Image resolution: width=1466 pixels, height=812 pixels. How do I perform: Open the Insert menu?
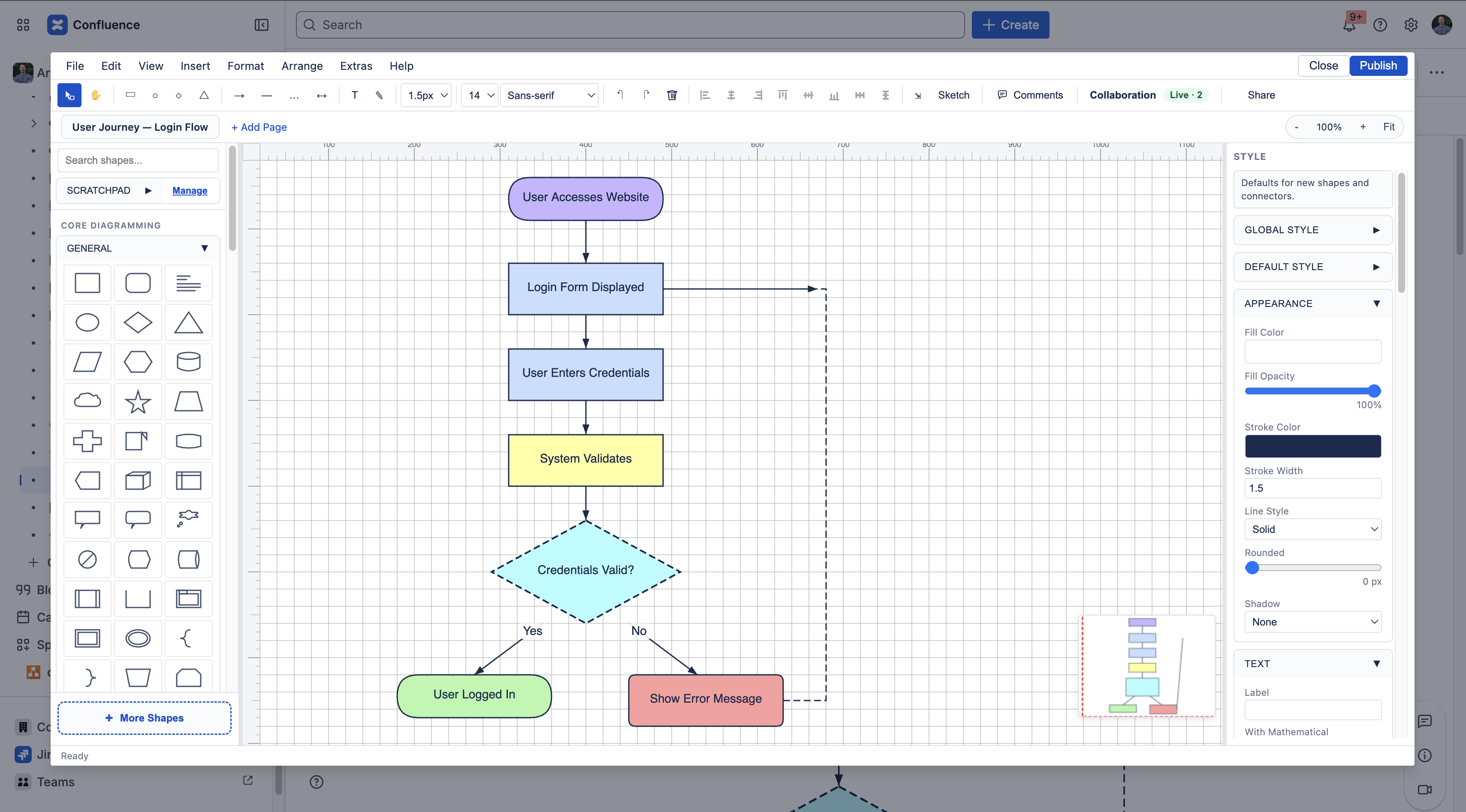tap(195, 66)
